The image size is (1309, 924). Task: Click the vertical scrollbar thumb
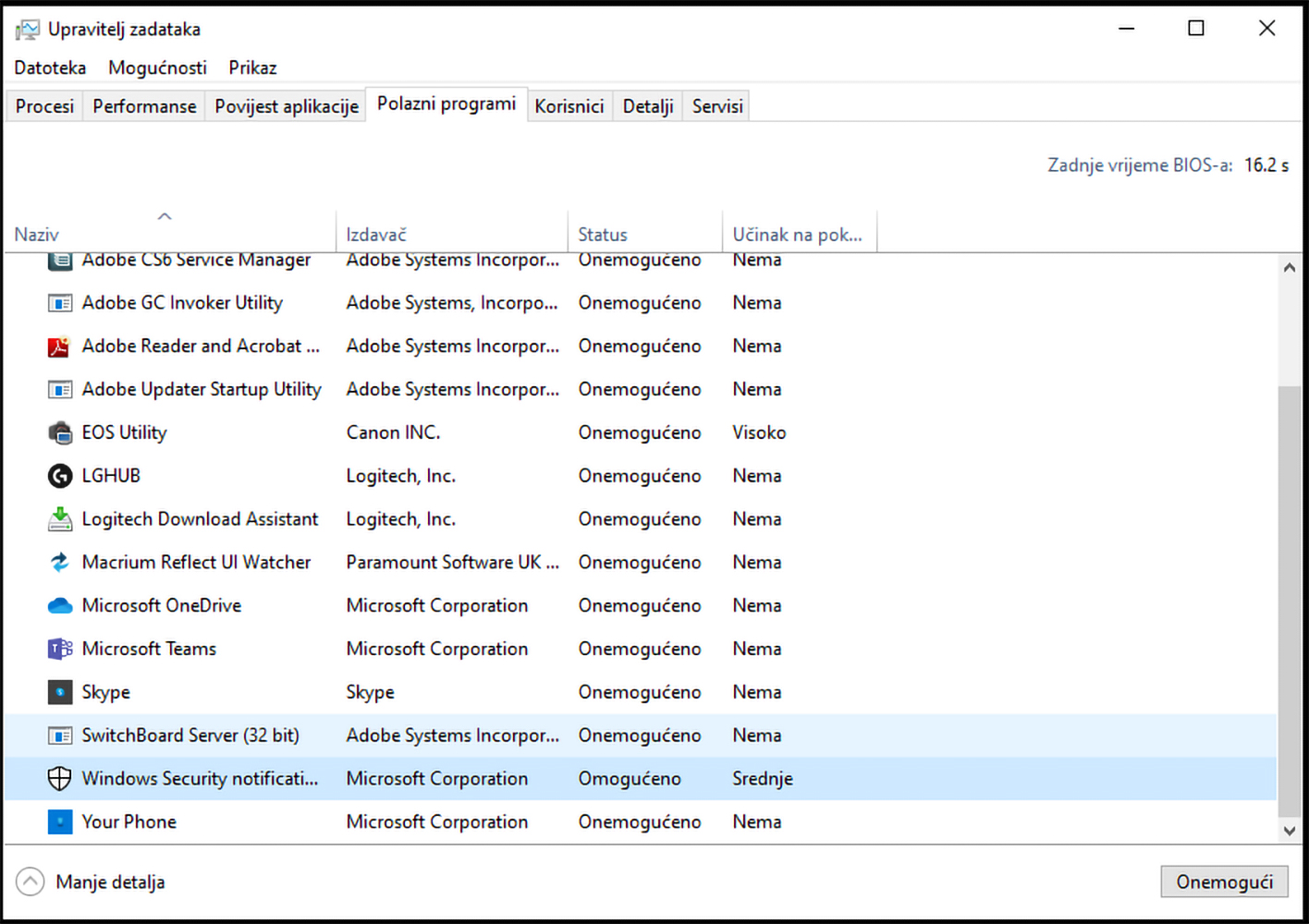pos(1290,601)
